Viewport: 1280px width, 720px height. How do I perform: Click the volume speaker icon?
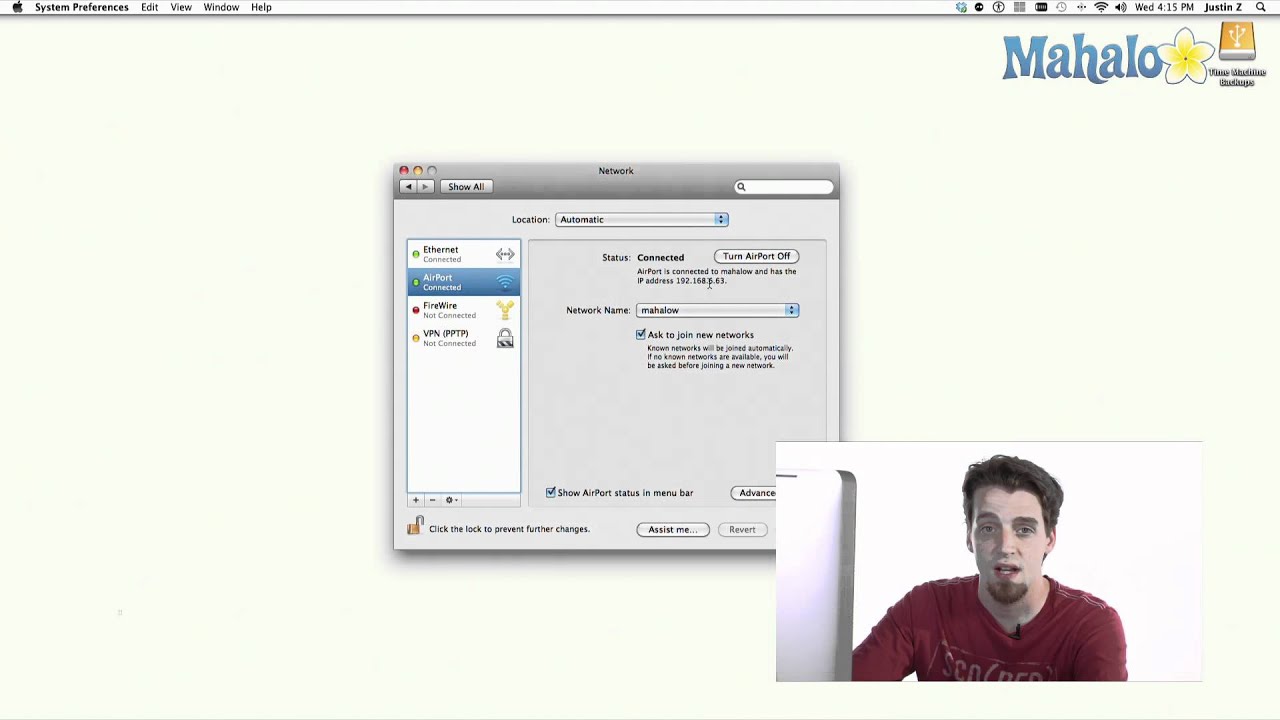(x=1121, y=7)
